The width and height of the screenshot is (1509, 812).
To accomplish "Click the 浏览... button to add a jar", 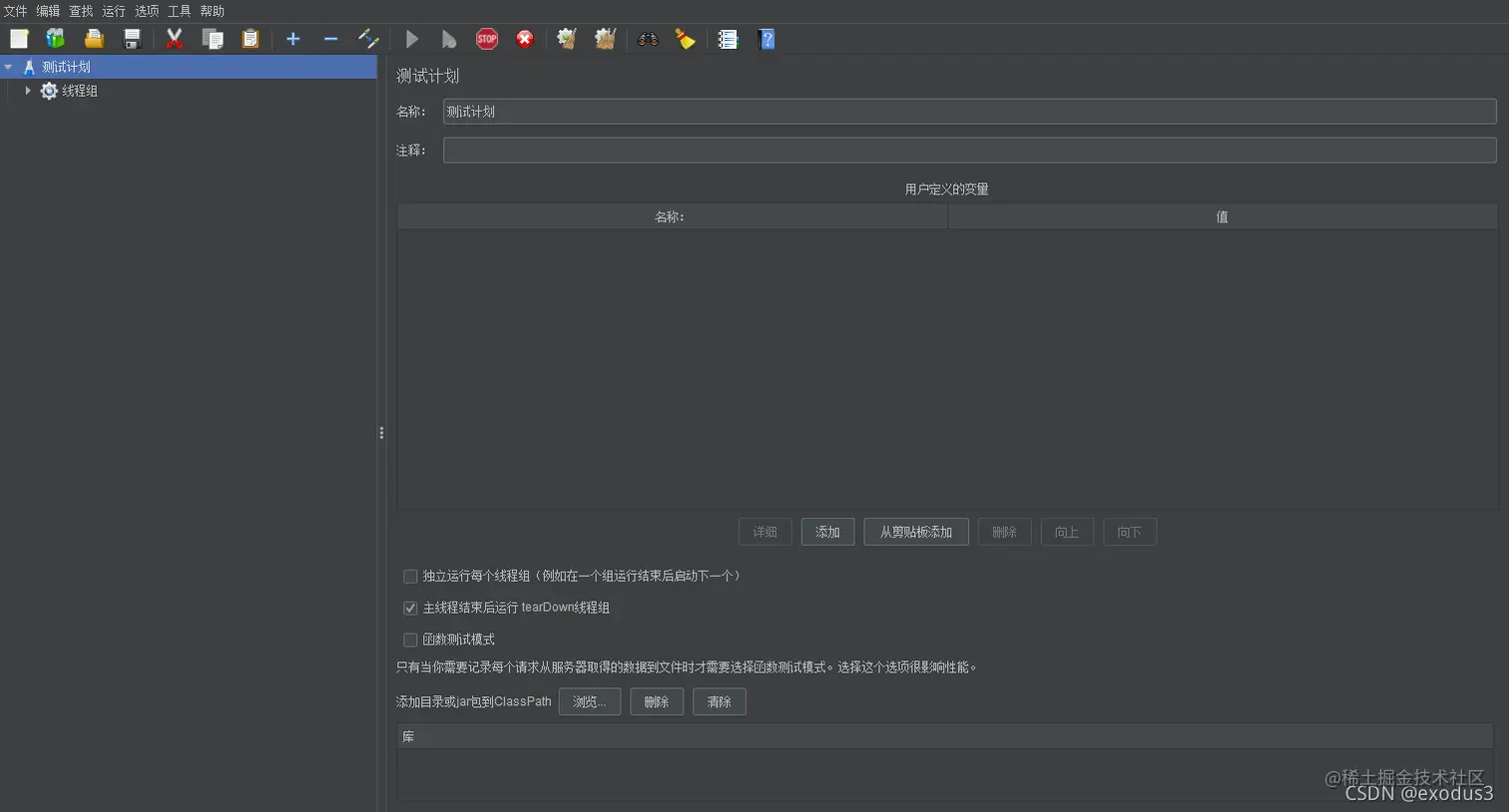I will click(x=590, y=701).
